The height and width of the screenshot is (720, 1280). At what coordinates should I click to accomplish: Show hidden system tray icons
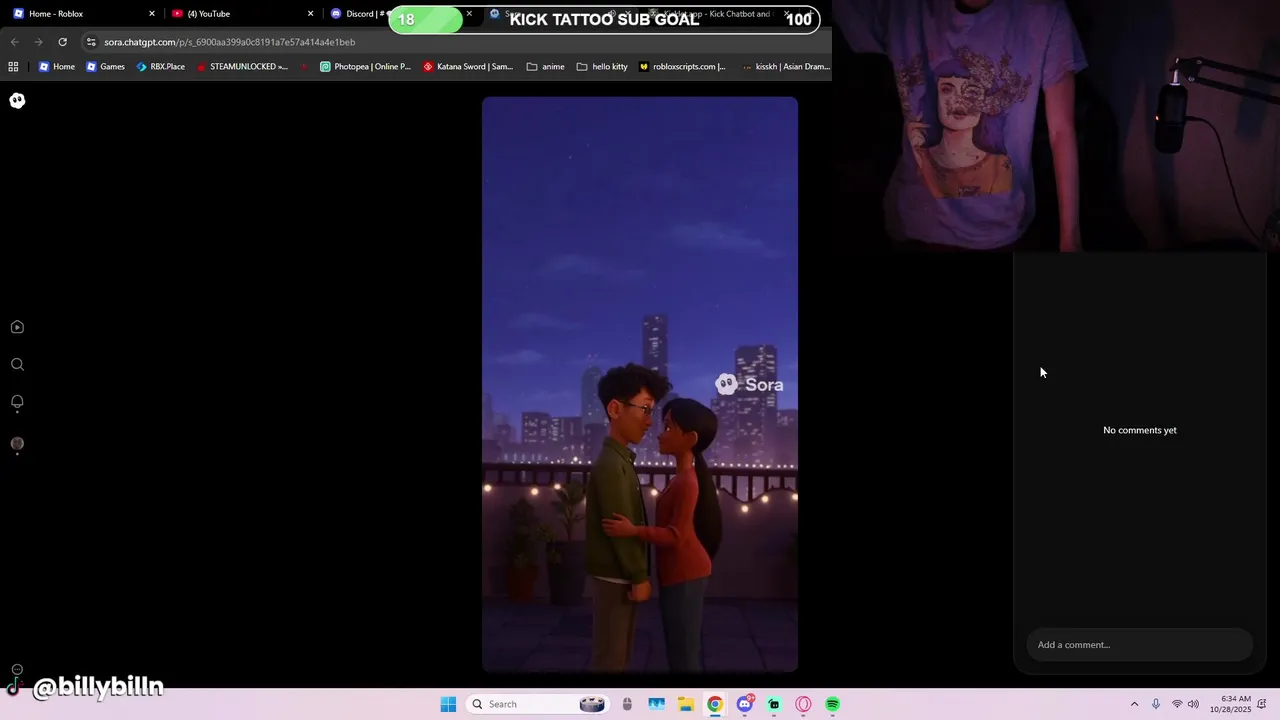pyautogui.click(x=1134, y=704)
